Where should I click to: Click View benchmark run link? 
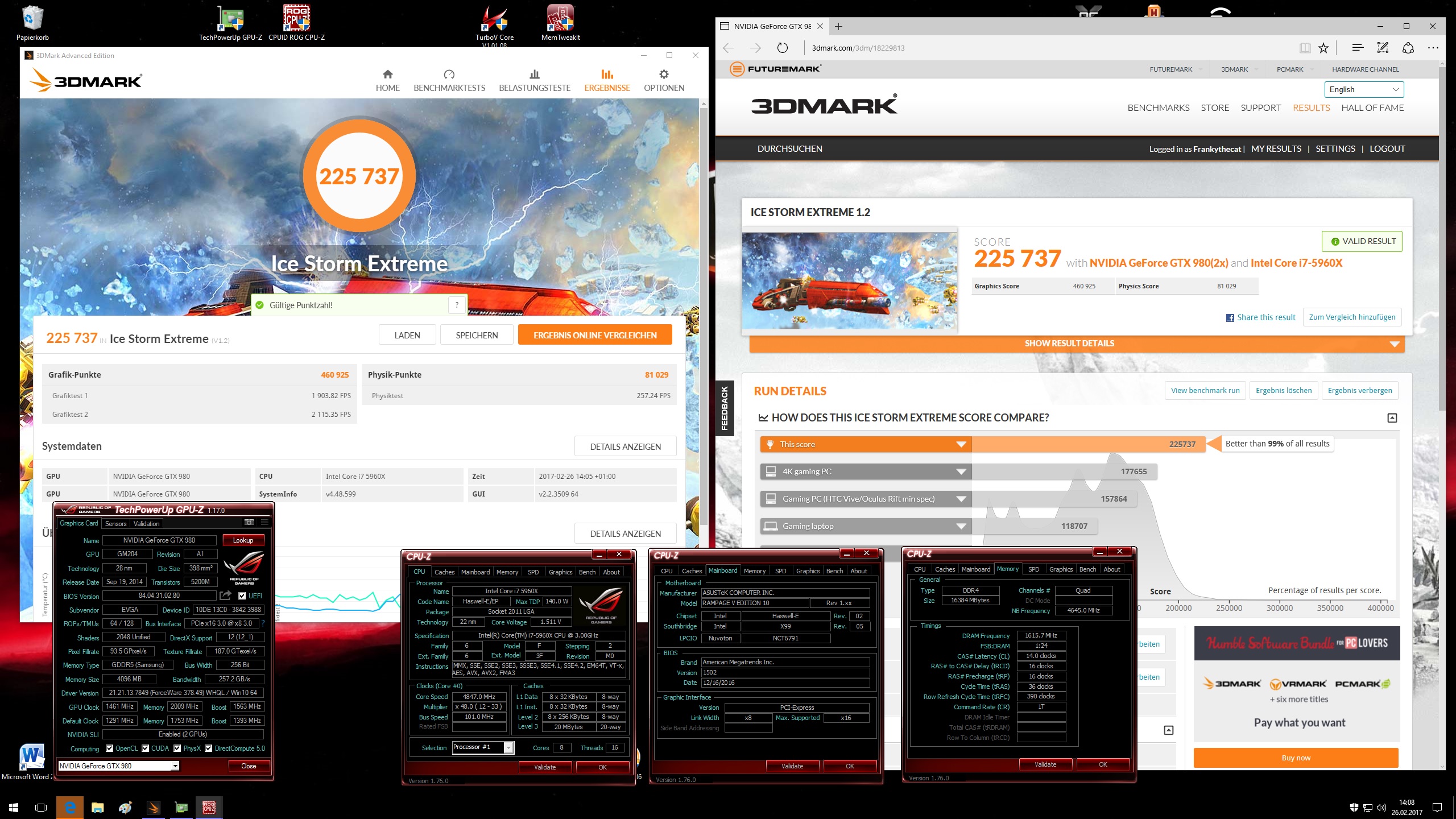1205,390
